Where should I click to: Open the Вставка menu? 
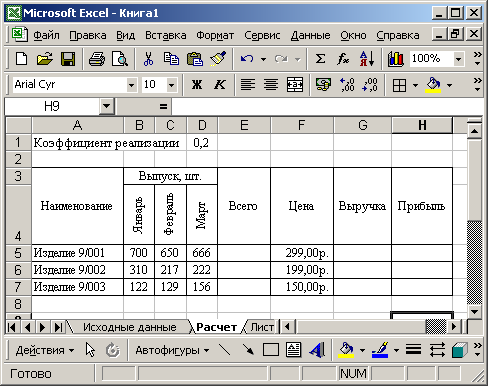(166, 35)
